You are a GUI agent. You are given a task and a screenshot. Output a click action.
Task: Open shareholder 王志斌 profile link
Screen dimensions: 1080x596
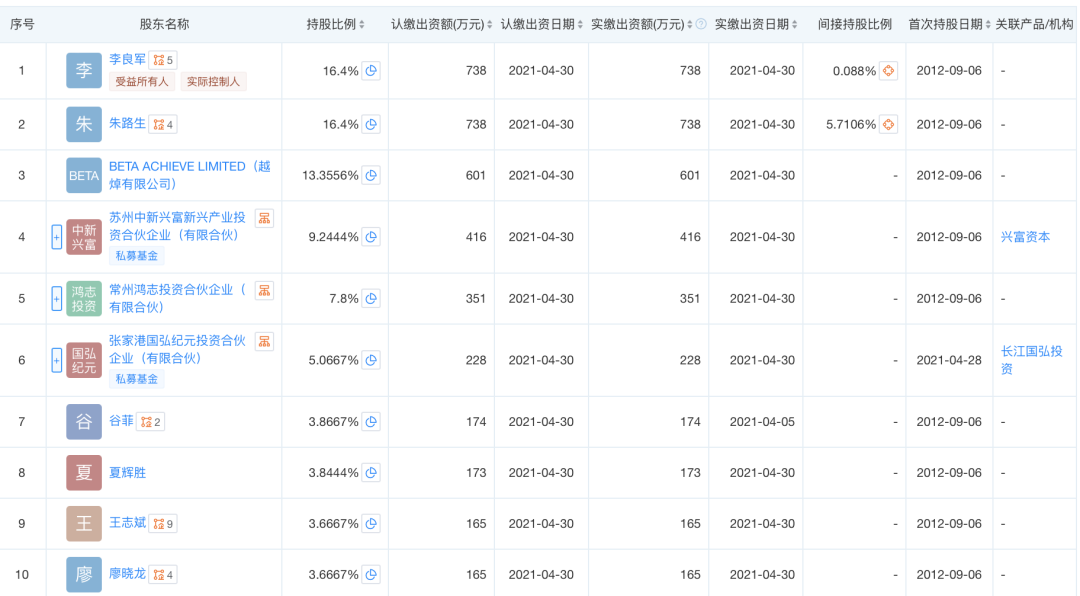127,522
